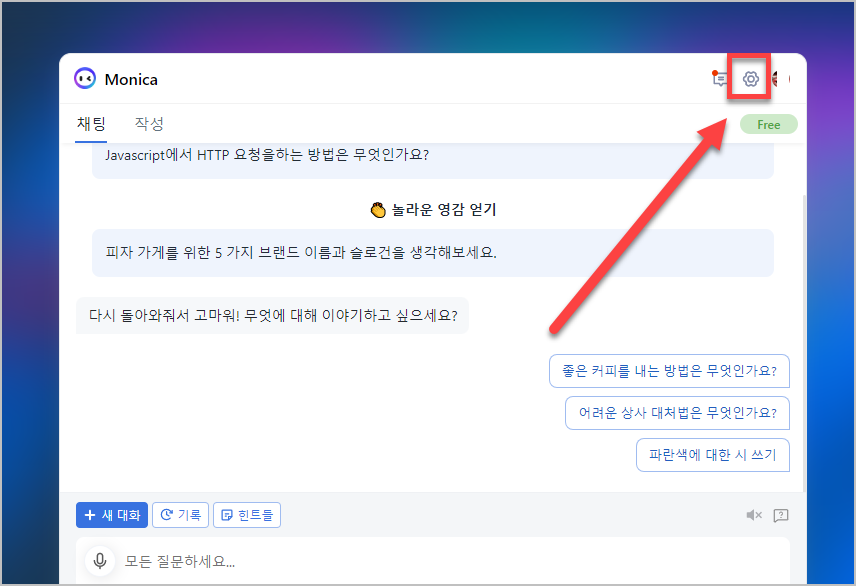The height and width of the screenshot is (586, 856).
Task: Show hints using the 힌트들 button
Action: (x=246, y=514)
